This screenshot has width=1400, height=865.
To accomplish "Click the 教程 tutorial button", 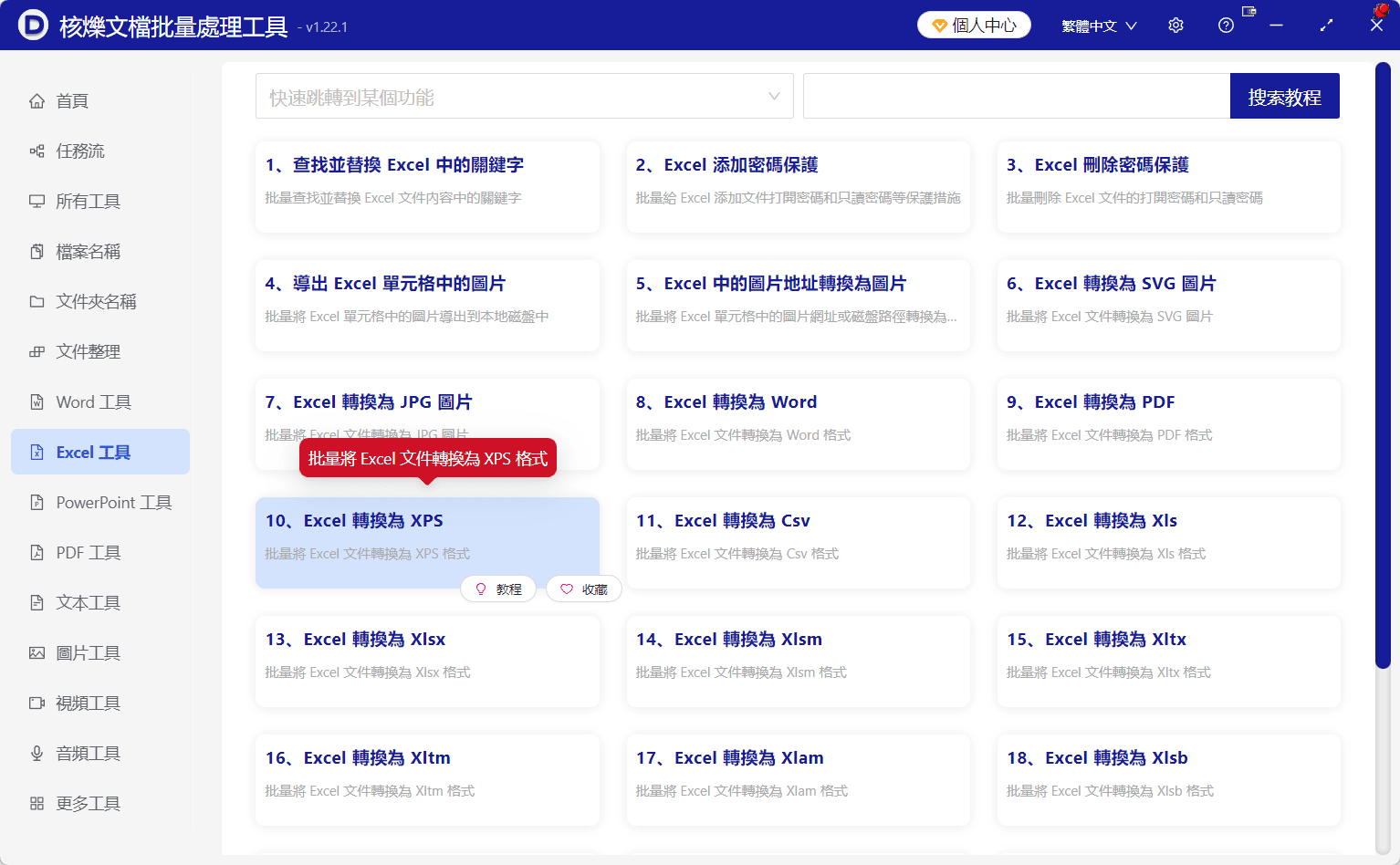I will click(x=498, y=589).
